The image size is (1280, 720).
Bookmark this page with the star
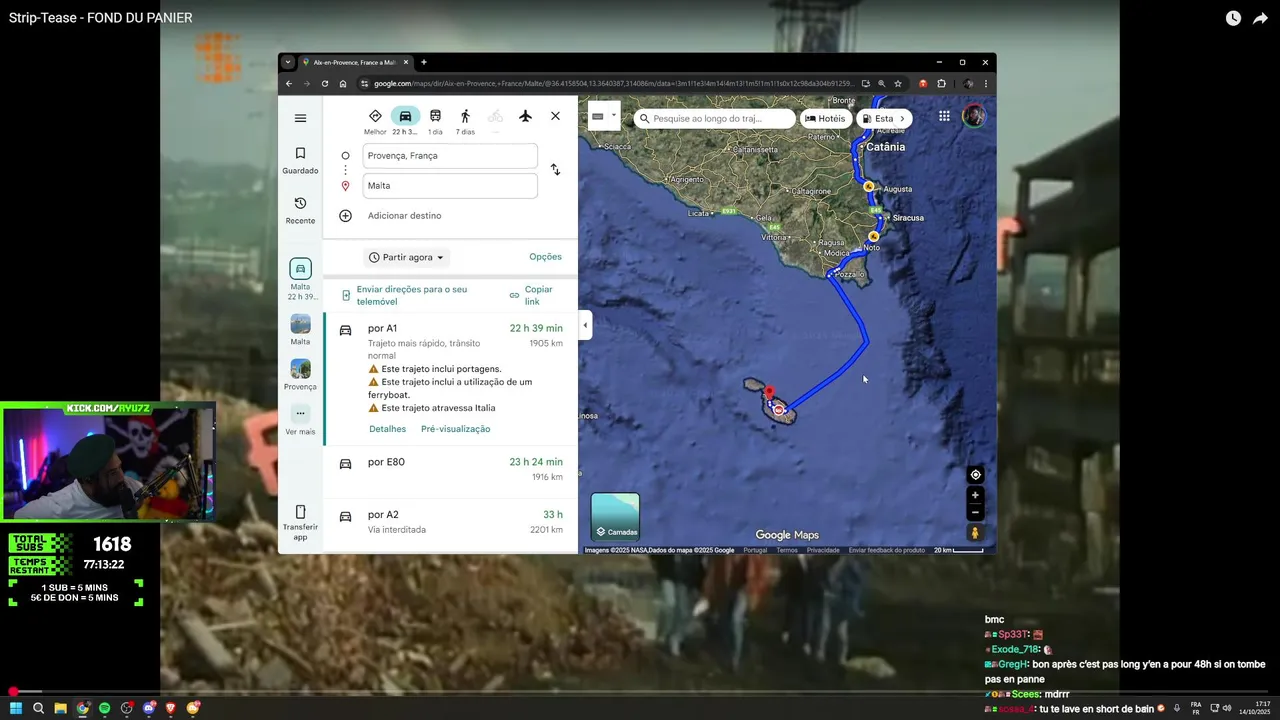click(898, 84)
